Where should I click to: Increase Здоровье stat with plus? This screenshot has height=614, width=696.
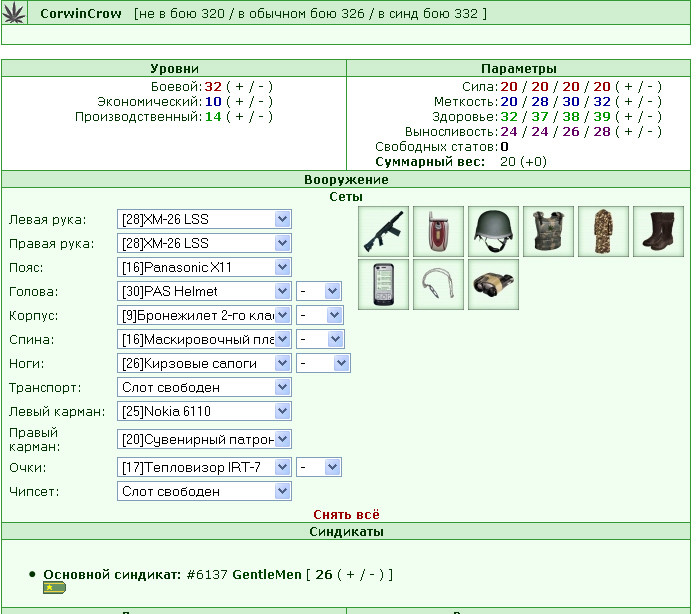(628, 117)
